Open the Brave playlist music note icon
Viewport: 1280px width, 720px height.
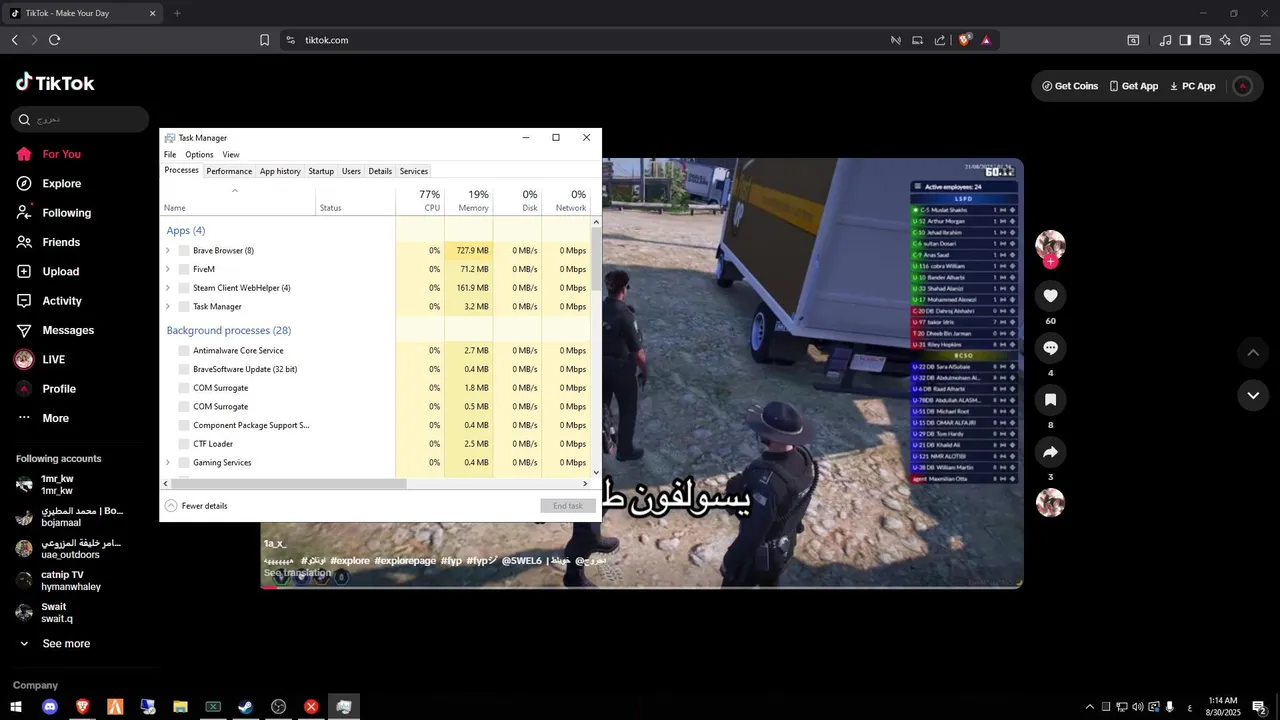click(x=1165, y=40)
